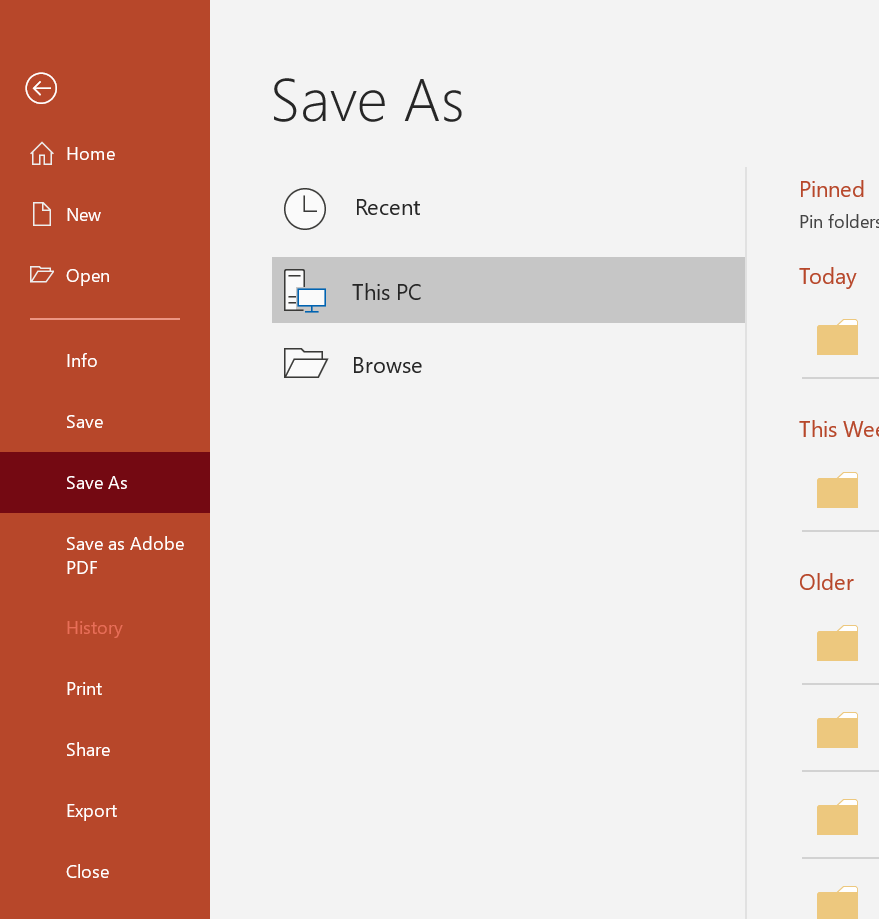
Task: Open the second folder under Older
Action: click(837, 730)
